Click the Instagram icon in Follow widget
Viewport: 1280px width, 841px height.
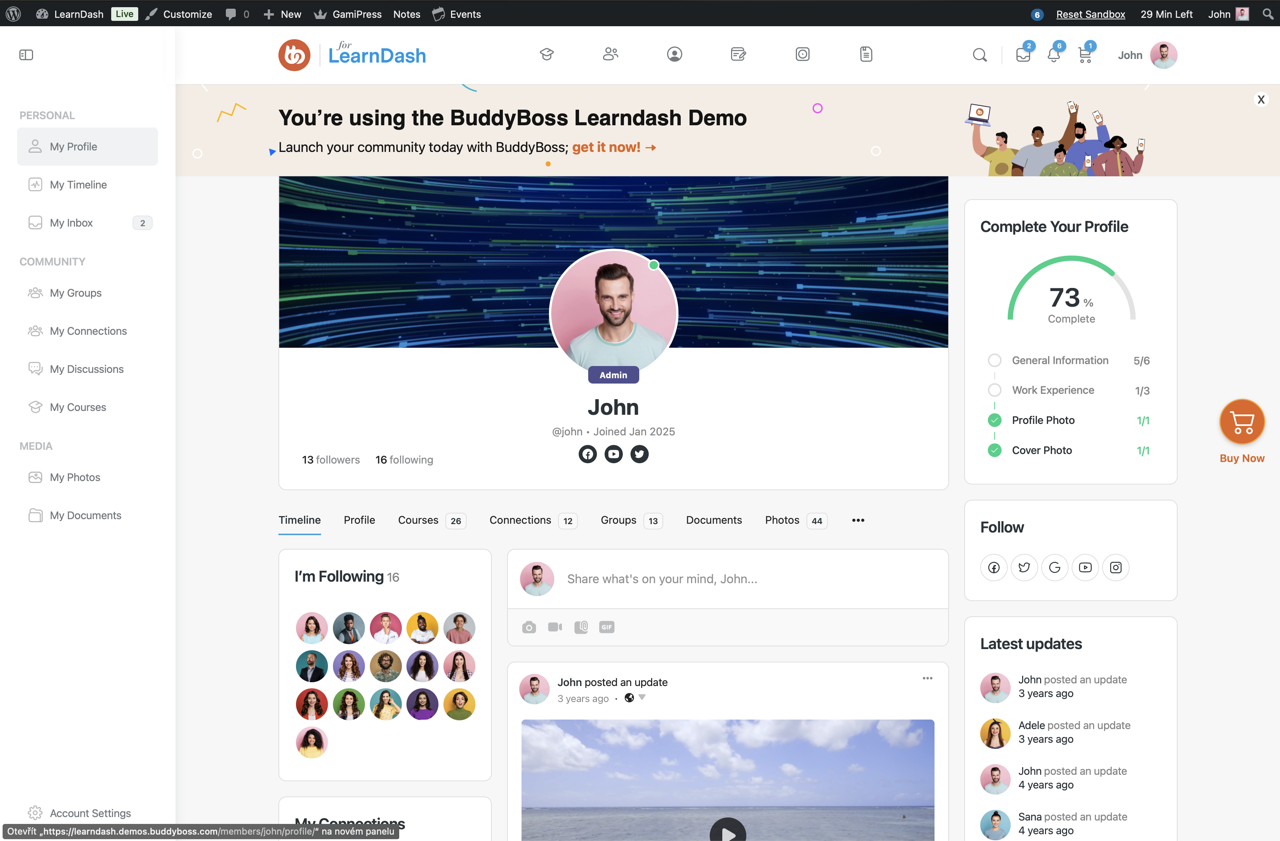[x=1116, y=568]
